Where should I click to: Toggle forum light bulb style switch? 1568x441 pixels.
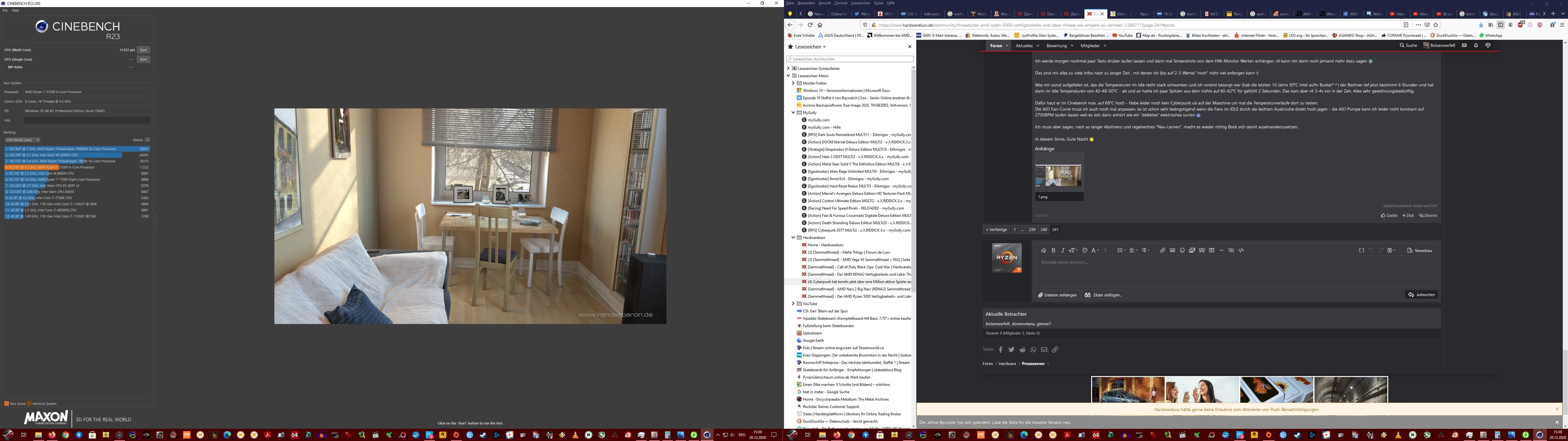pos(1488,45)
